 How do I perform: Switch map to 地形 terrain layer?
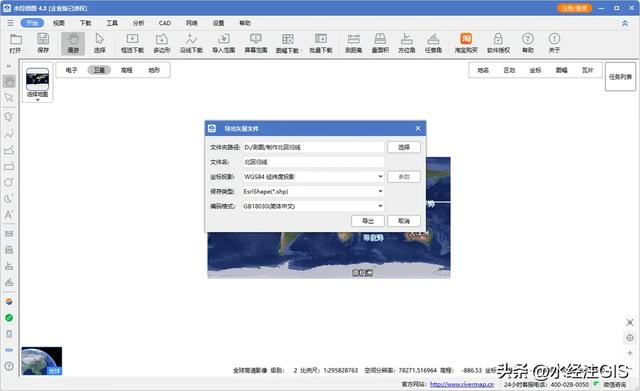click(154, 70)
